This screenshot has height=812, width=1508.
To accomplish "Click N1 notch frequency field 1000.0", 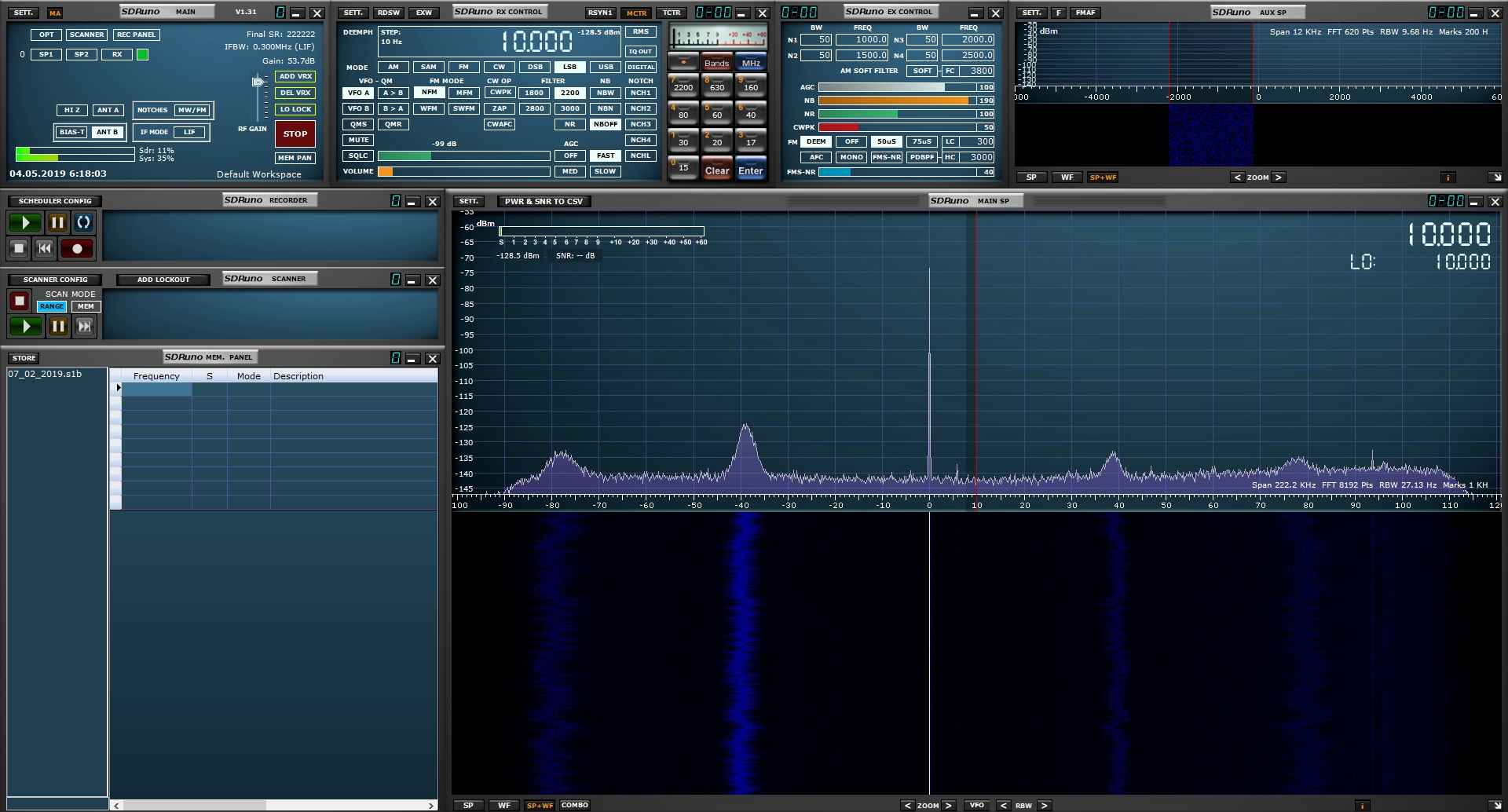I will coord(862,39).
